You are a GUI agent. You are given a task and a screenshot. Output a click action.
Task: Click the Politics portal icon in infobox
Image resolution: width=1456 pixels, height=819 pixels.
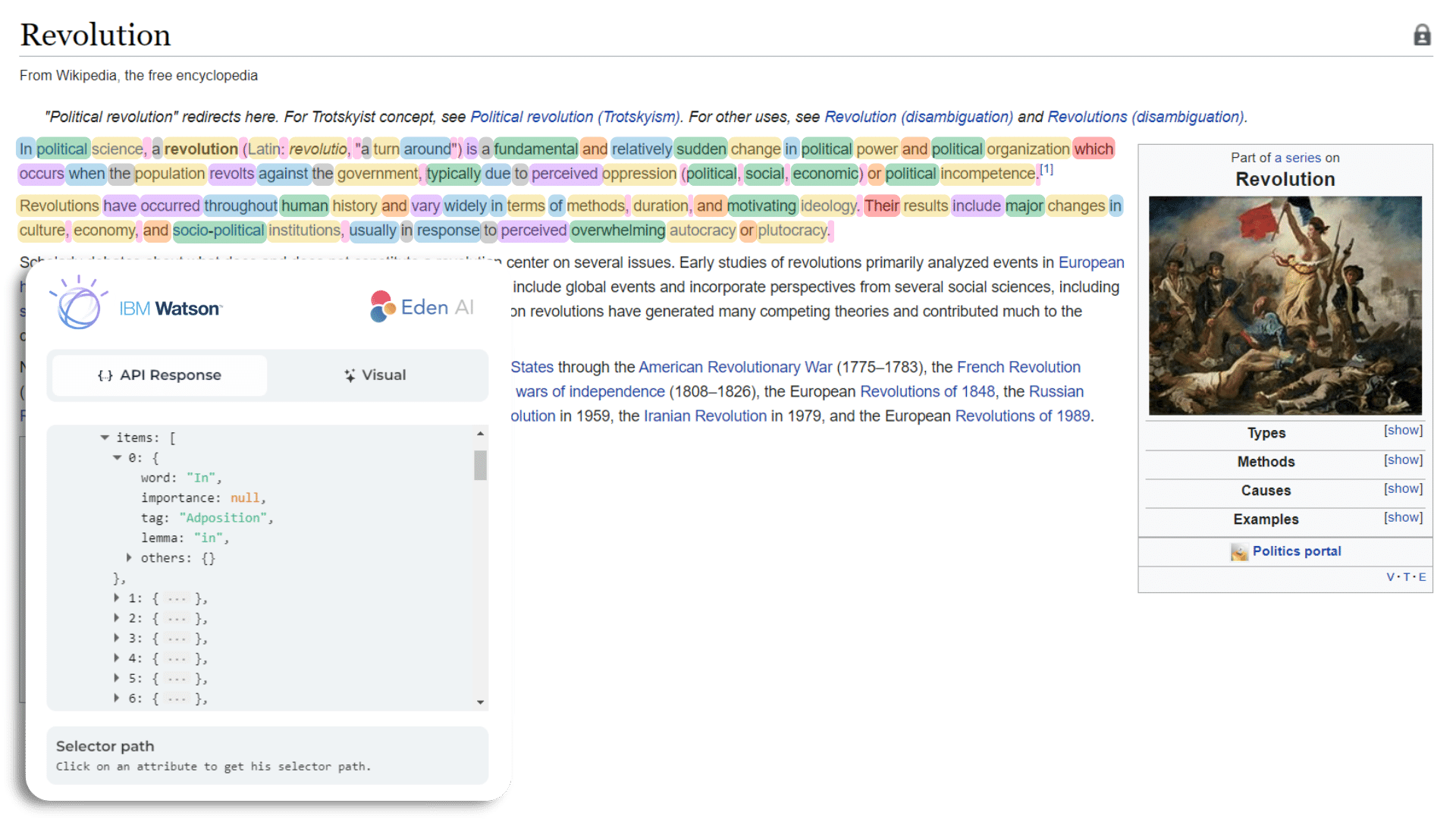click(x=1239, y=552)
